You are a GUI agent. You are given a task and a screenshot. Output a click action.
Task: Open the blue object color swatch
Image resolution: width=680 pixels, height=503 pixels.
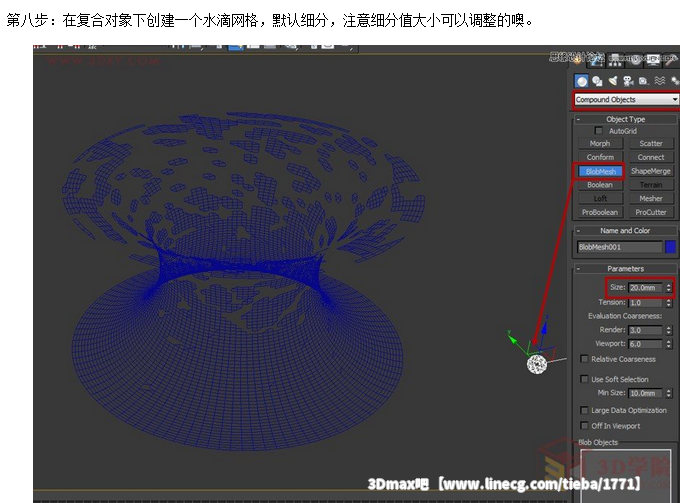coord(670,247)
